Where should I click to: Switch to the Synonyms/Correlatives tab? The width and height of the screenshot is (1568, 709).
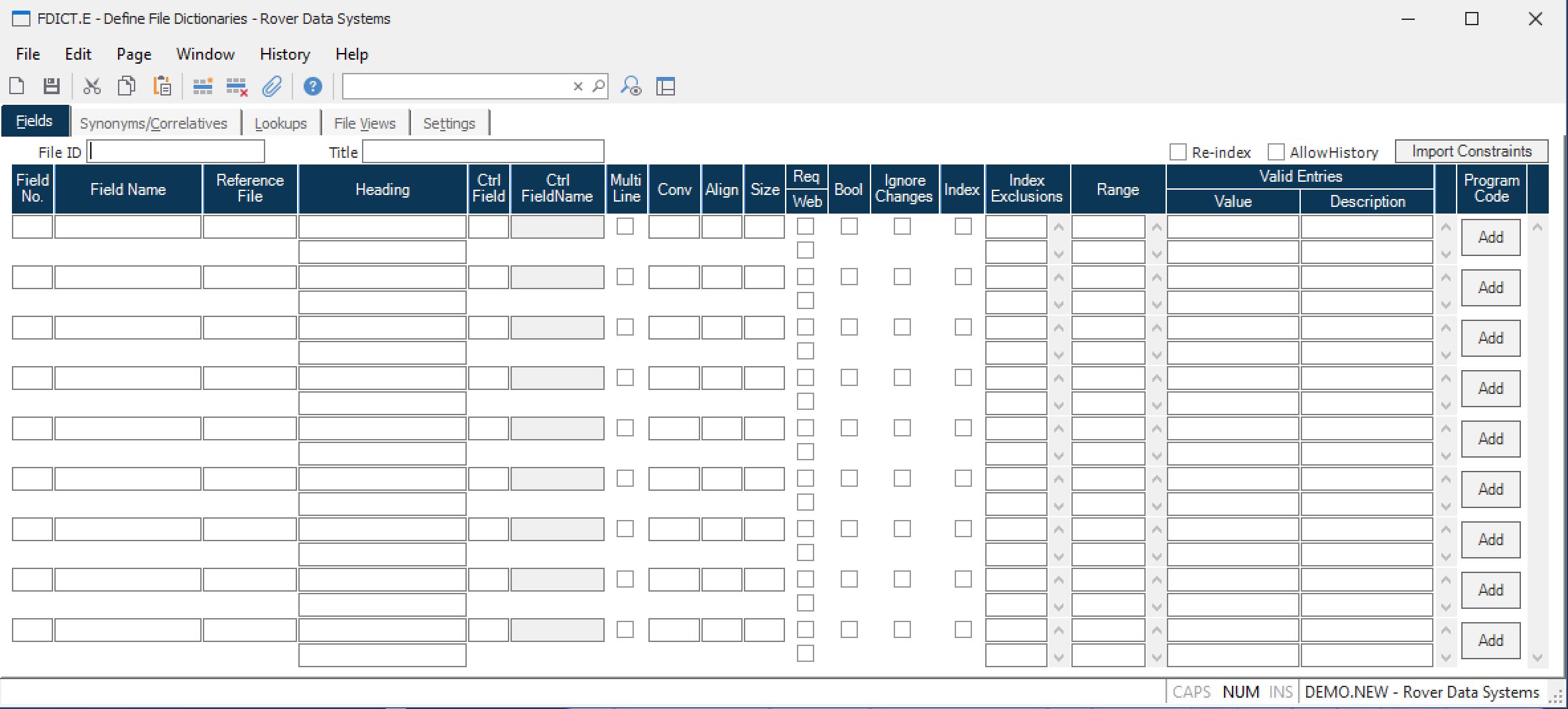click(153, 123)
